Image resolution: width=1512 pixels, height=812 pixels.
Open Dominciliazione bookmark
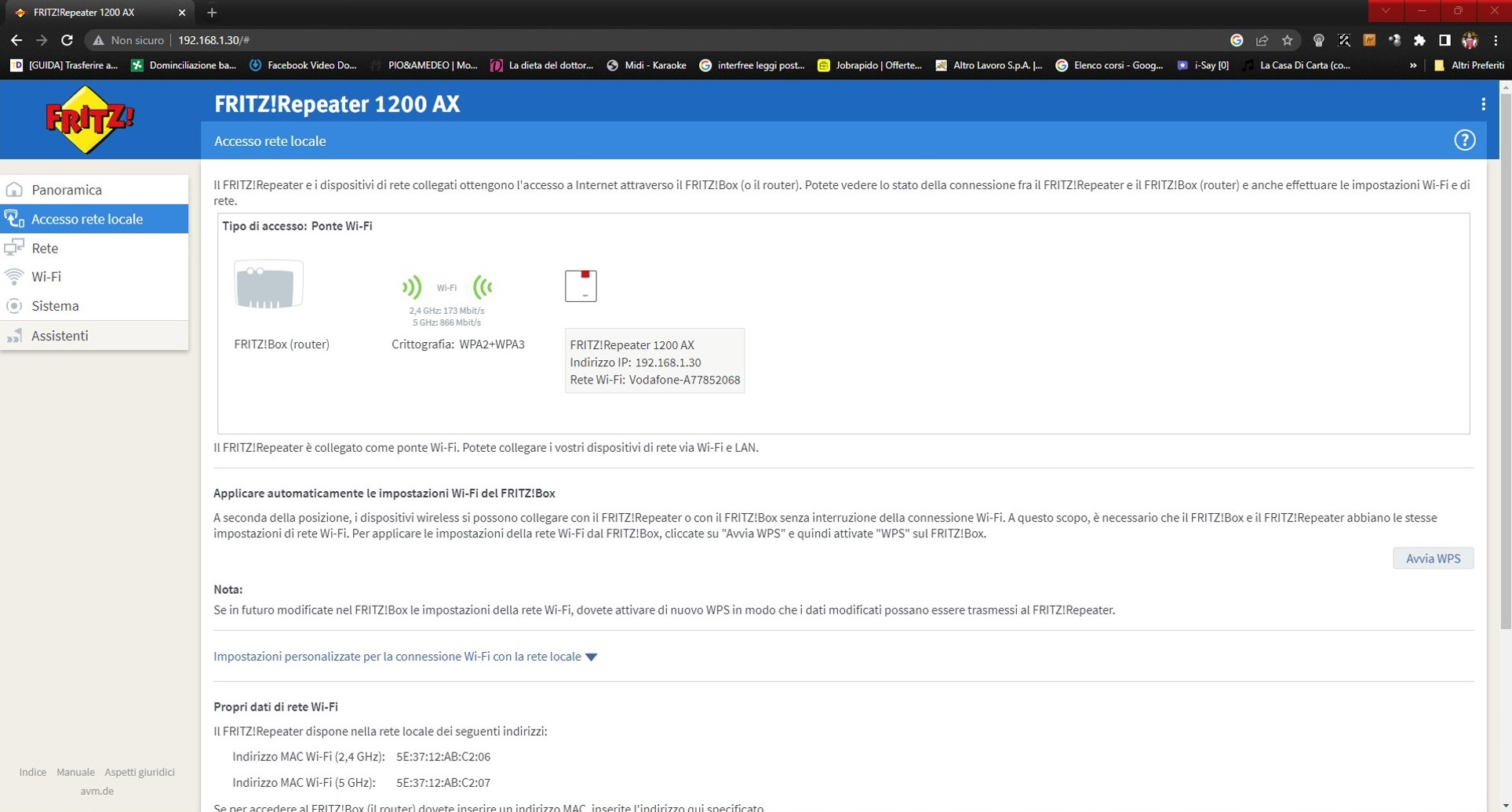click(184, 65)
